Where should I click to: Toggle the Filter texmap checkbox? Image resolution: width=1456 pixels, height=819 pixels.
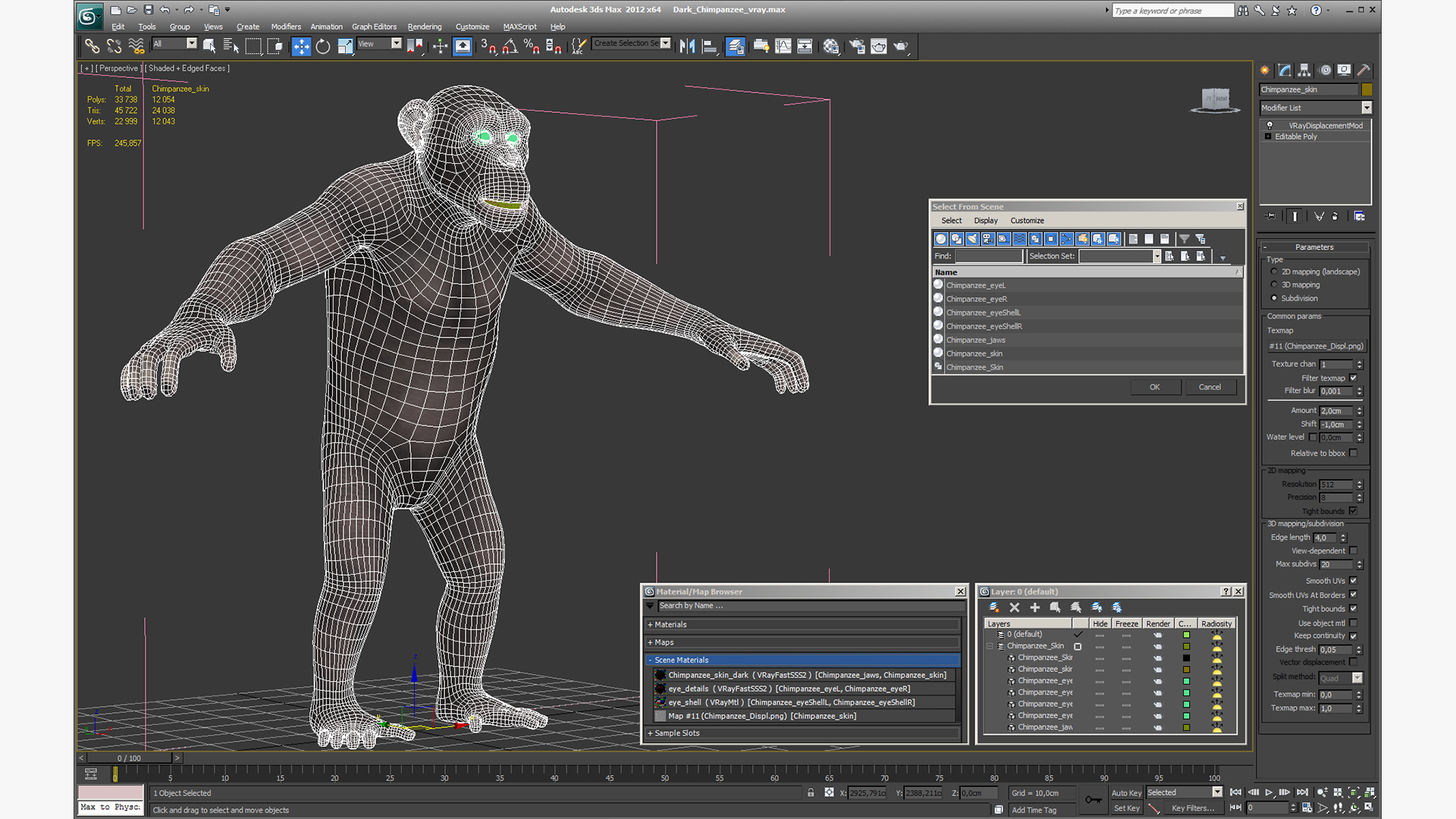point(1354,378)
